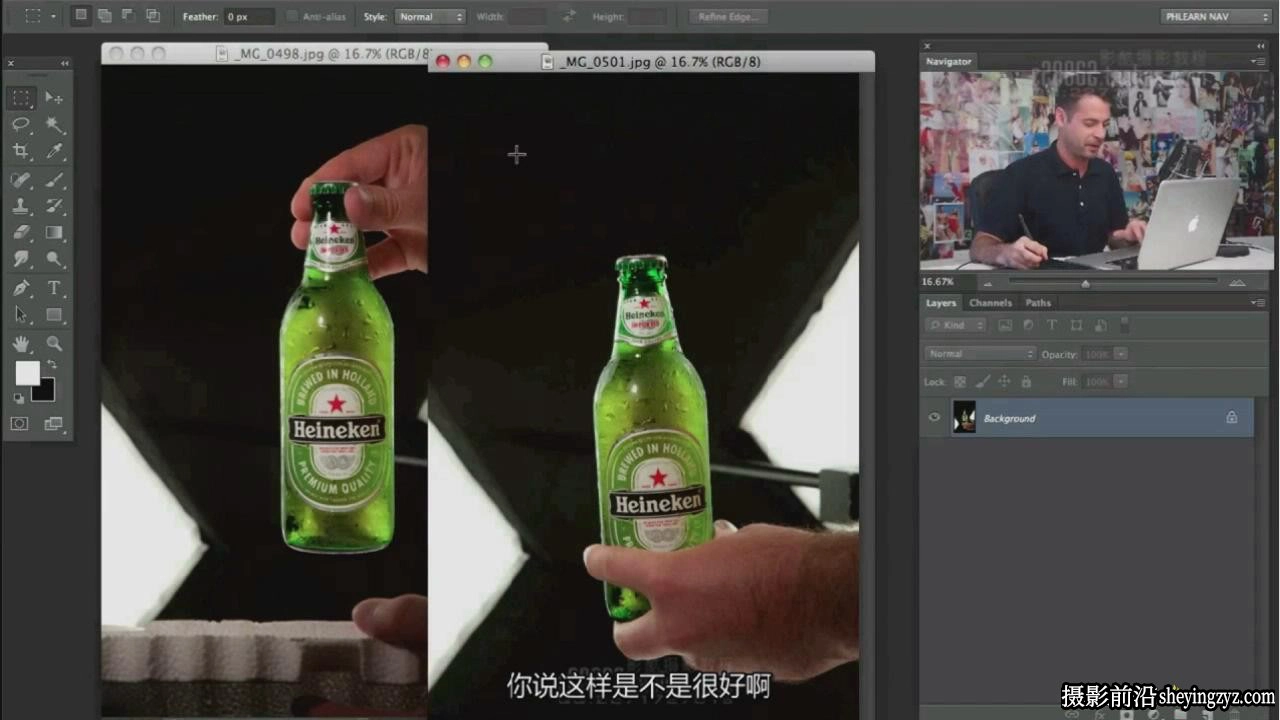Viewport: 1280px width, 720px height.
Task: Open the Fill slider arrow
Action: (1121, 382)
